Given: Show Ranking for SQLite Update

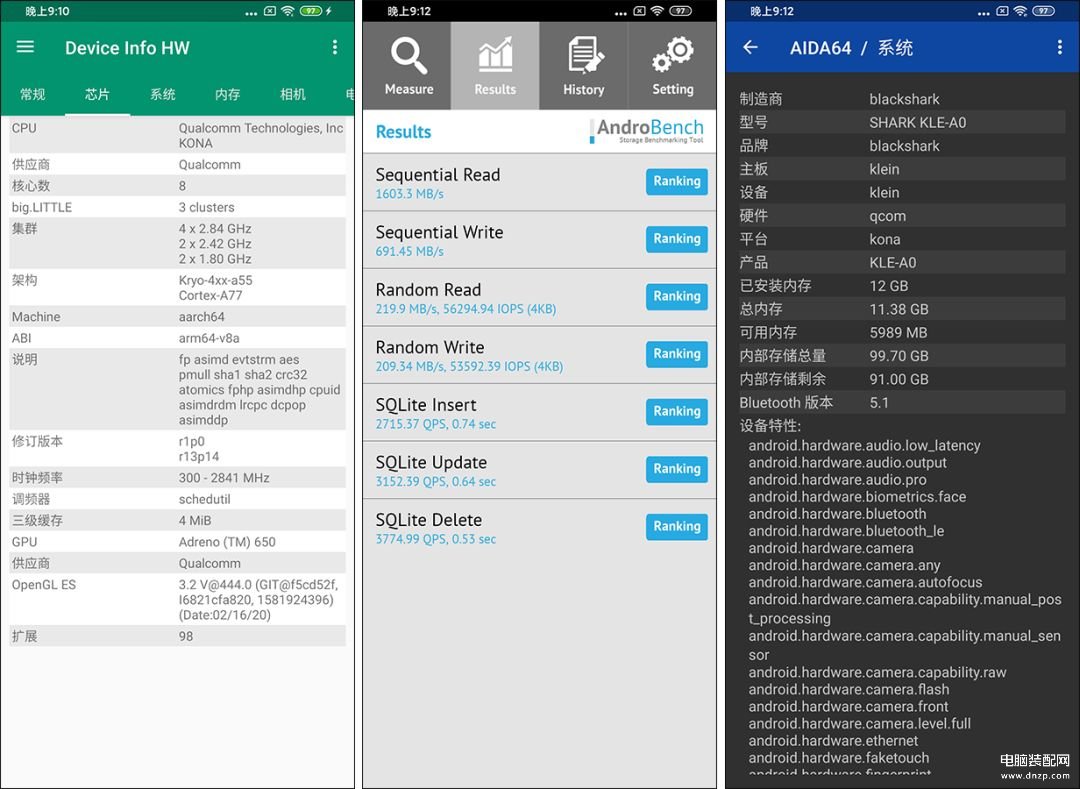Looking at the screenshot, I should pyautogui.click(x=676, y=469).
